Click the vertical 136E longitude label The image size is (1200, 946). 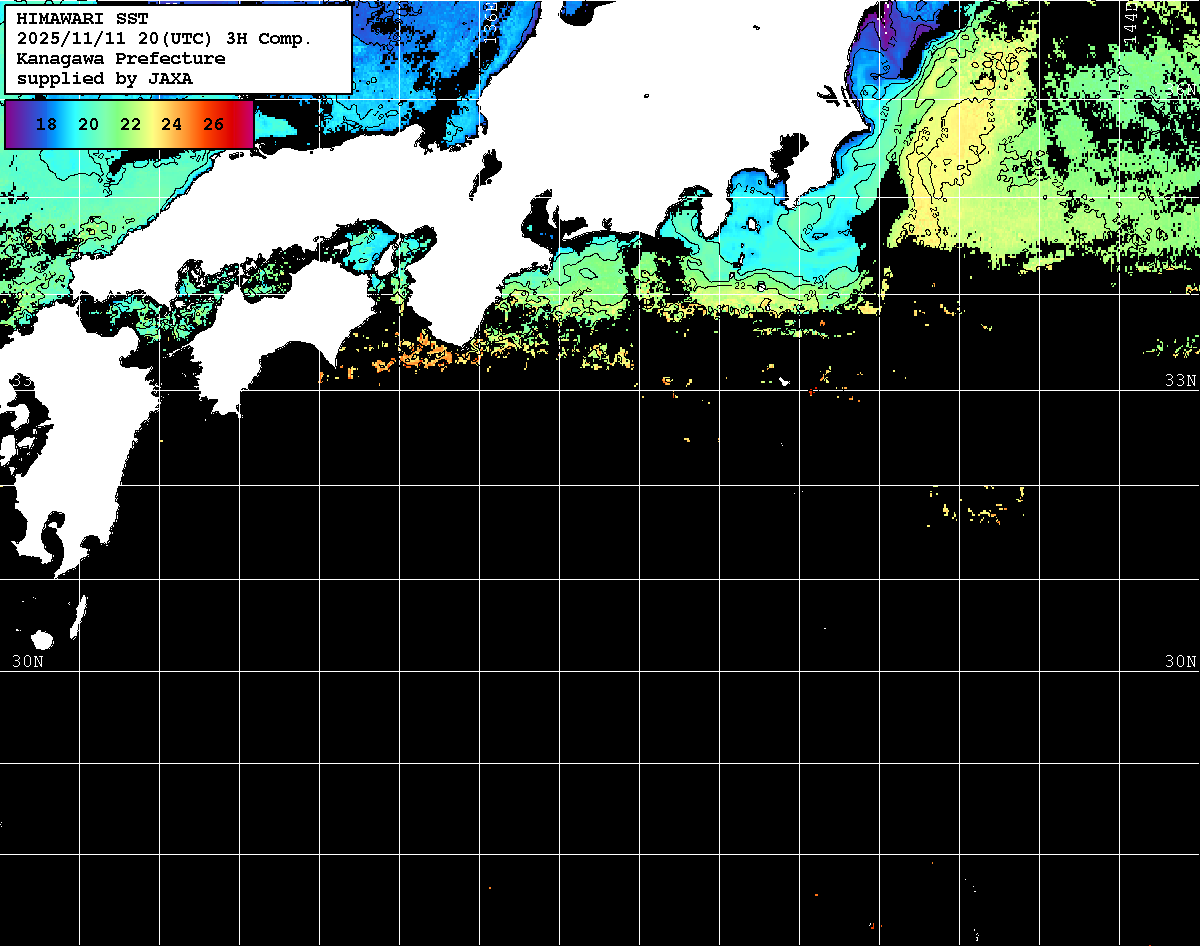click(489, 20)
